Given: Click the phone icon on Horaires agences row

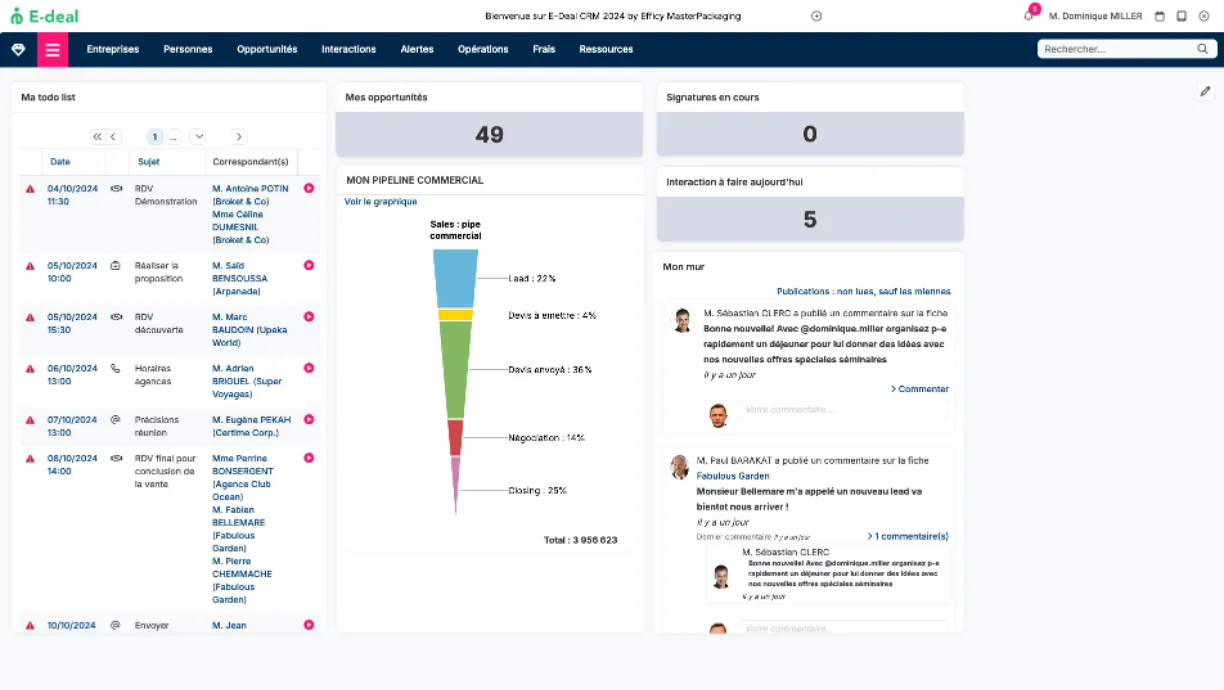Looking at the screenshot, I should (x=115, y=368).
